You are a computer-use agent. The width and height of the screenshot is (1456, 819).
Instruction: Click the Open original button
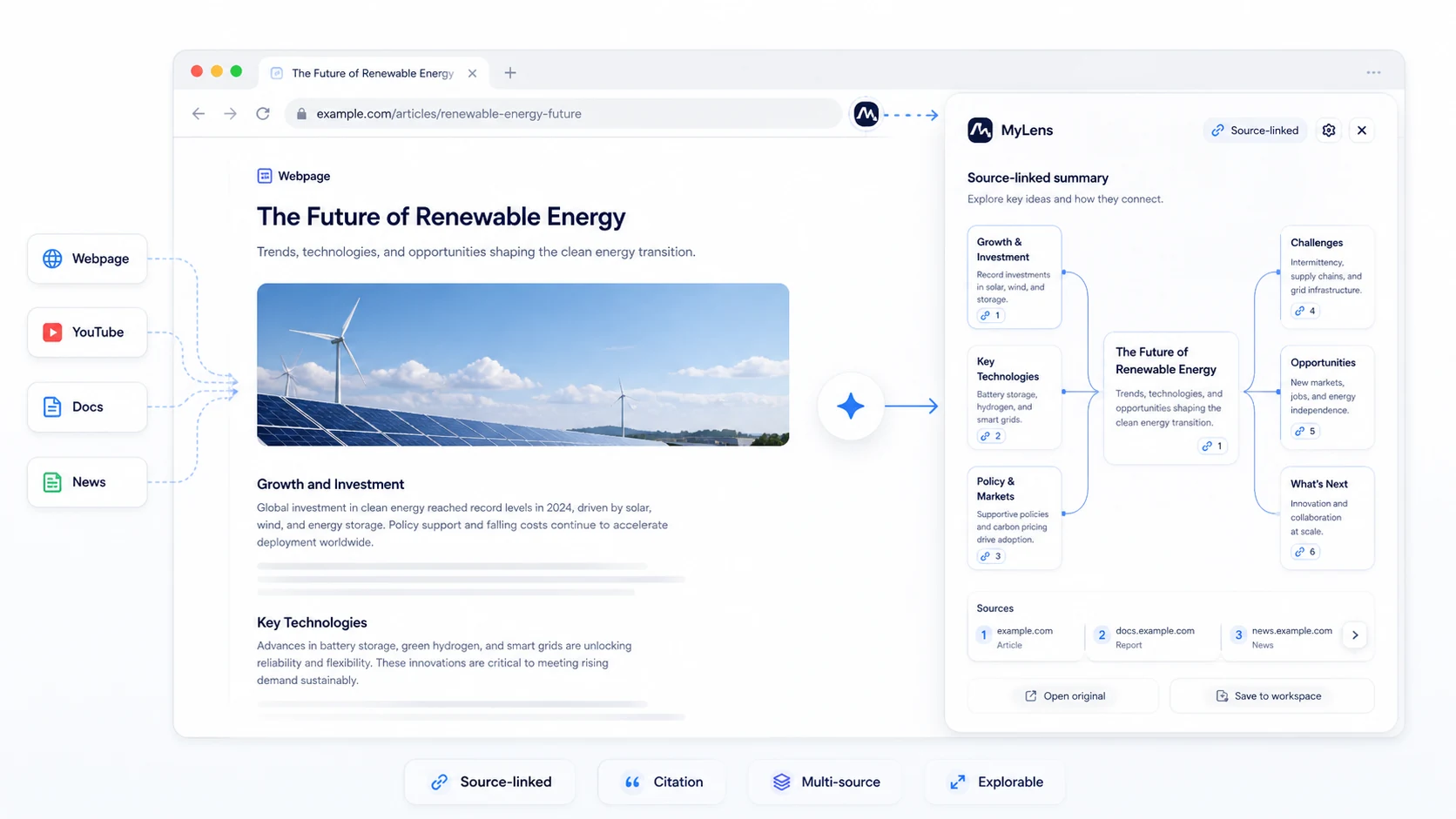(1063, 696)
